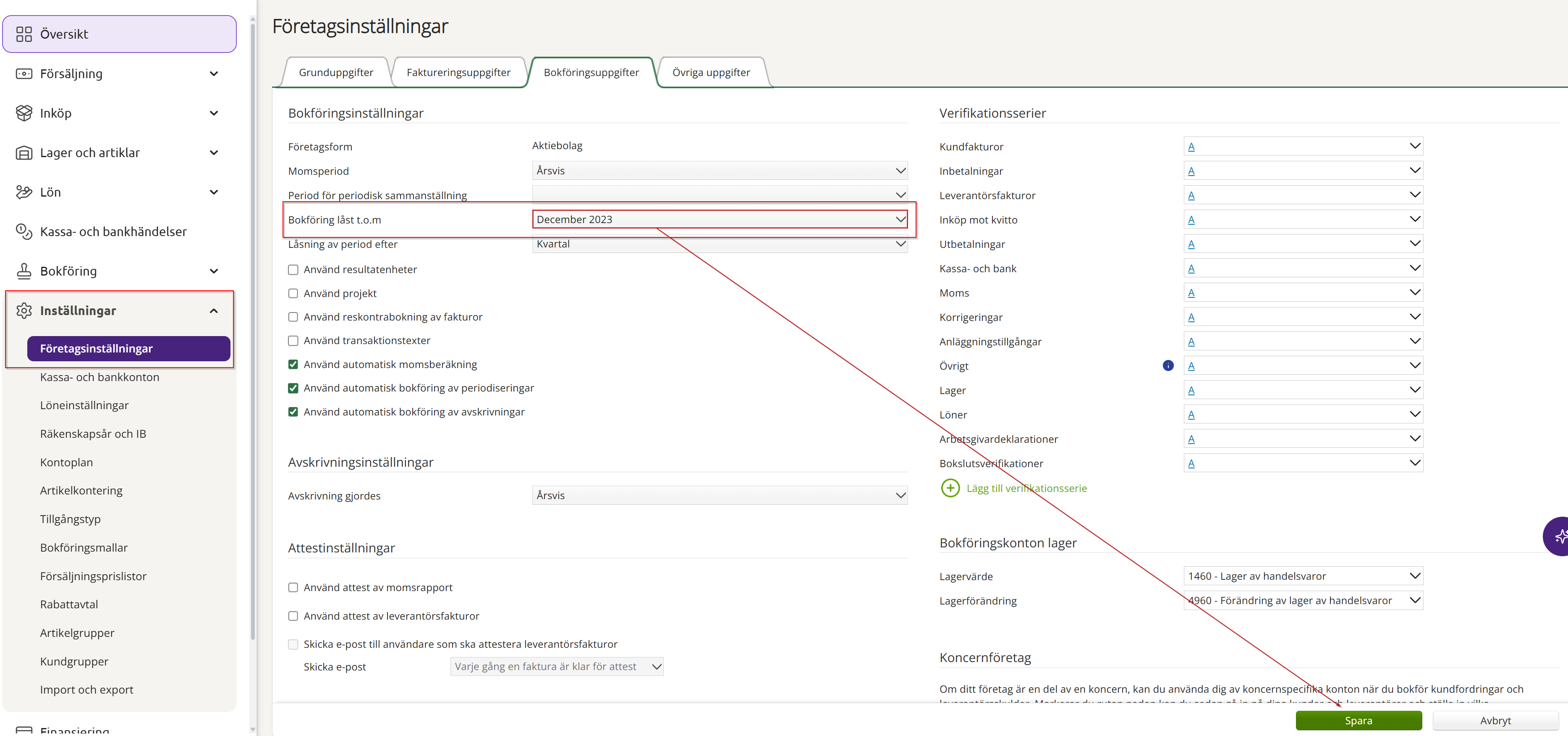Click the info icon beside Övrigt
1568x736 pixels.
(x=1167, y=365)
